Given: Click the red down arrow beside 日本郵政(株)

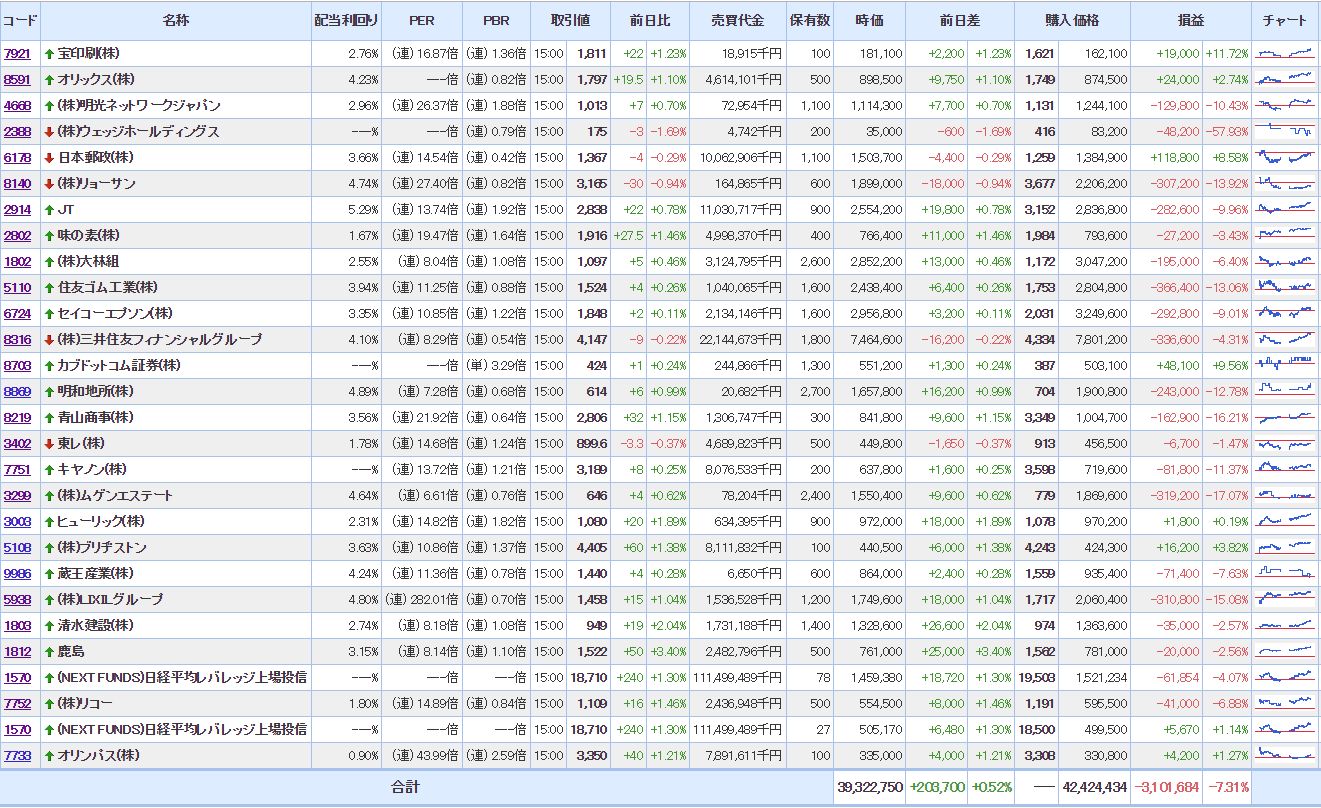Looking at the screenshot, I should click(x=49, y=157).
